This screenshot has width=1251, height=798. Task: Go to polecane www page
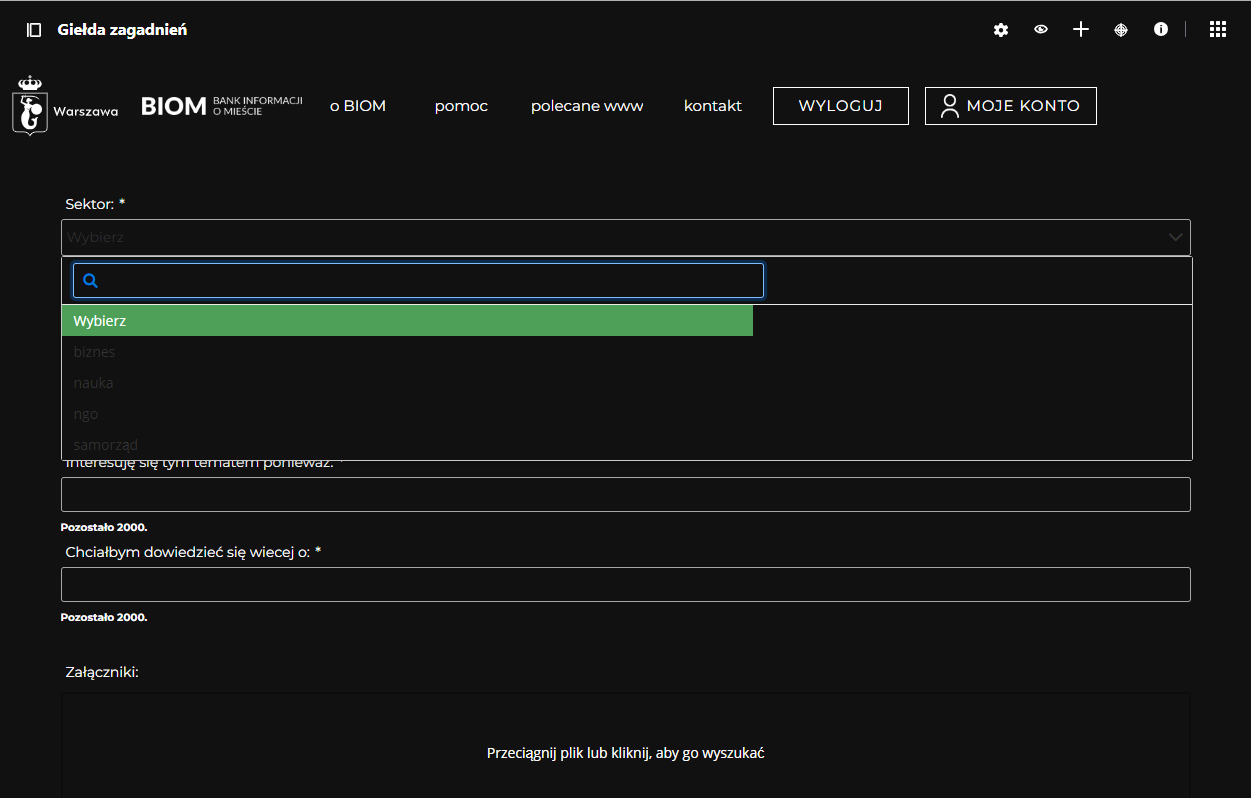(587, 106)
